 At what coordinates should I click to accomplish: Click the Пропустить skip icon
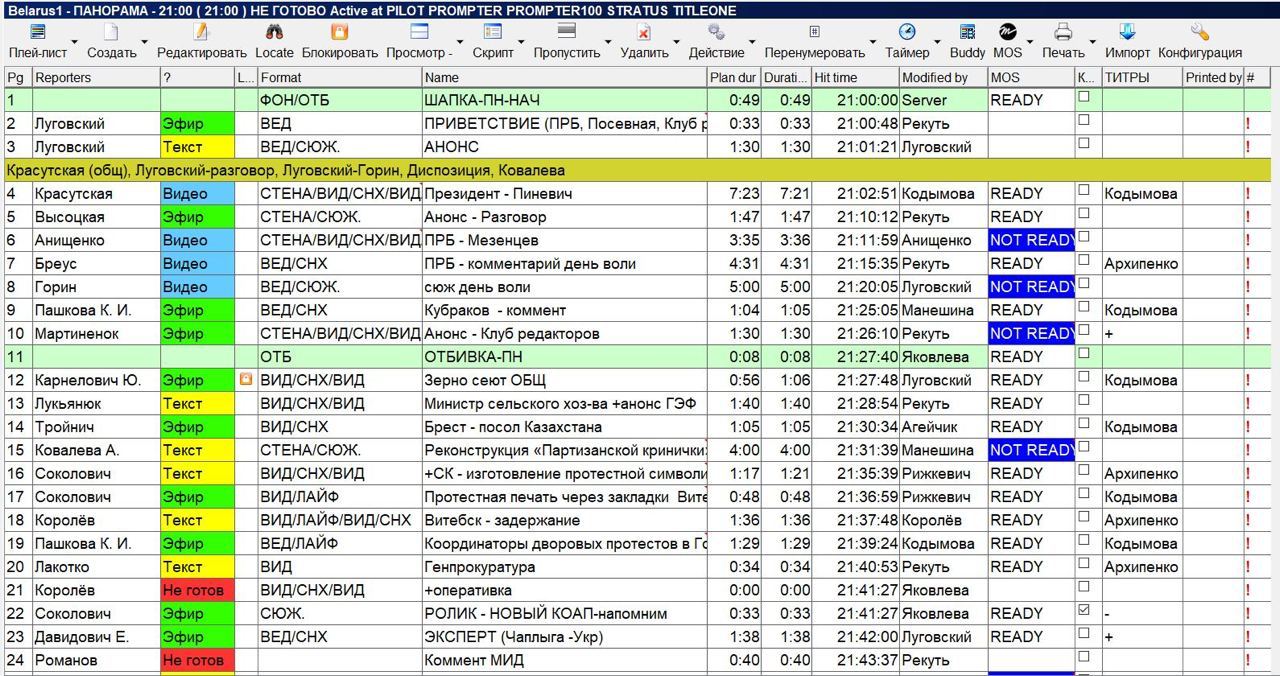coord(566,33)
